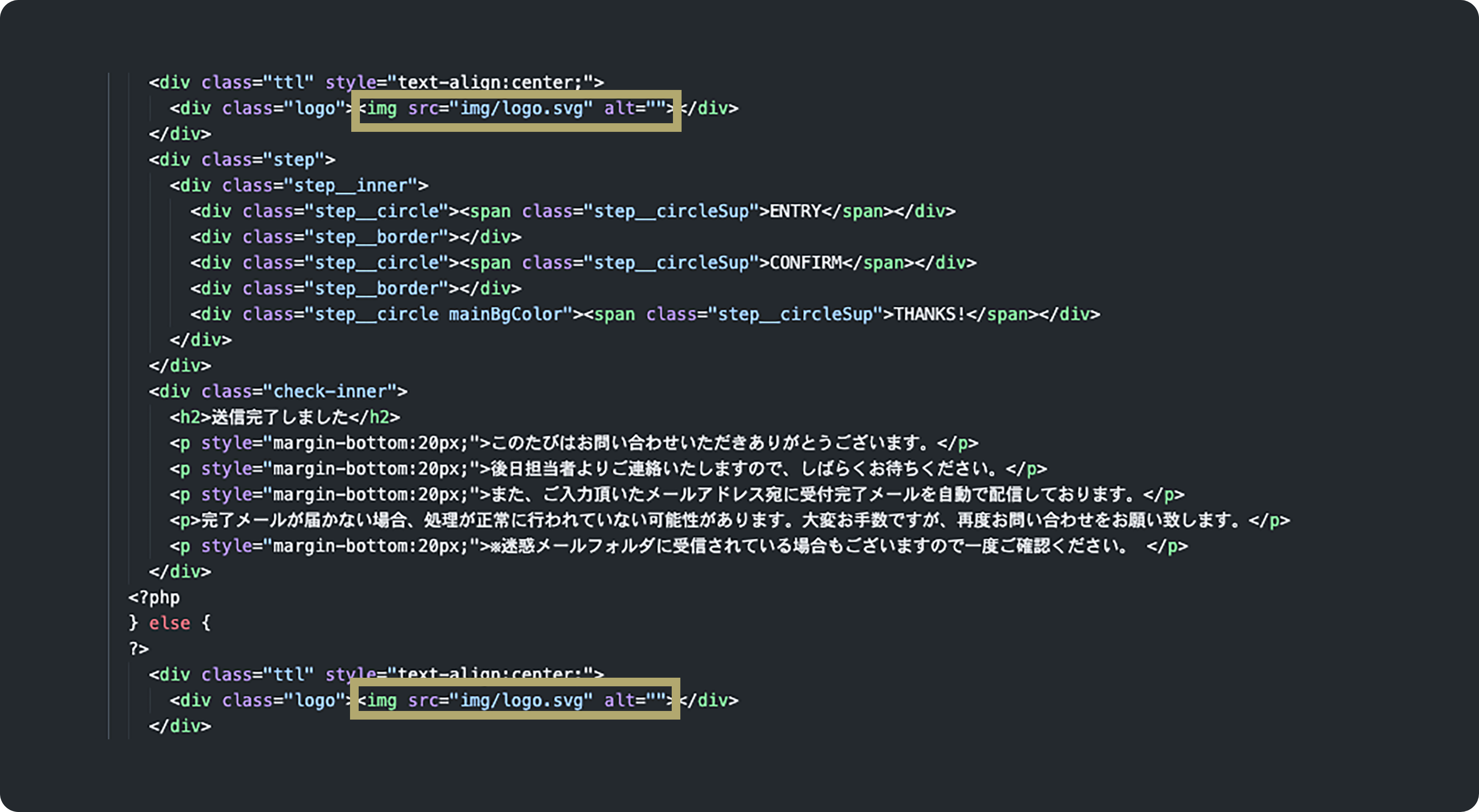The width and height of the screenshot is (1479, 812).
Task: Click the step__border div following the CONFIRM line
Action: tap(356, 288)
